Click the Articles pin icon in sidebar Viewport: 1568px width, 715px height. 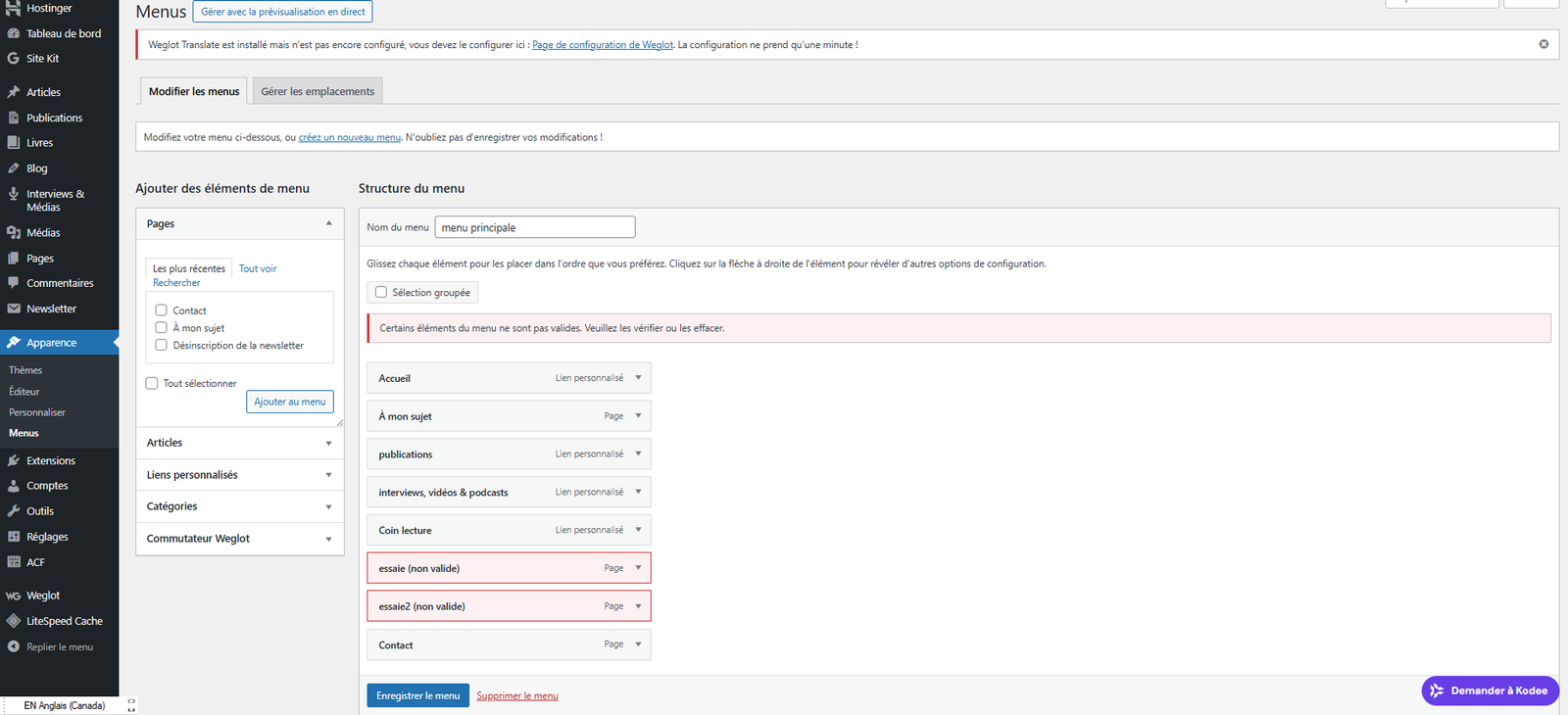(14, 92)
